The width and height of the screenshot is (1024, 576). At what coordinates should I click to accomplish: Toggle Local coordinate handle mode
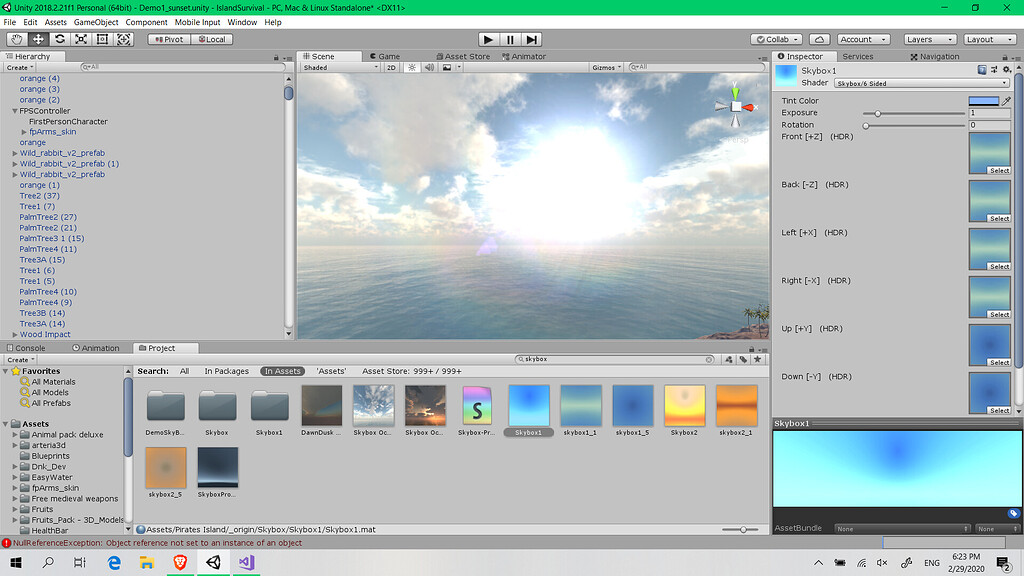coord(211,39)
